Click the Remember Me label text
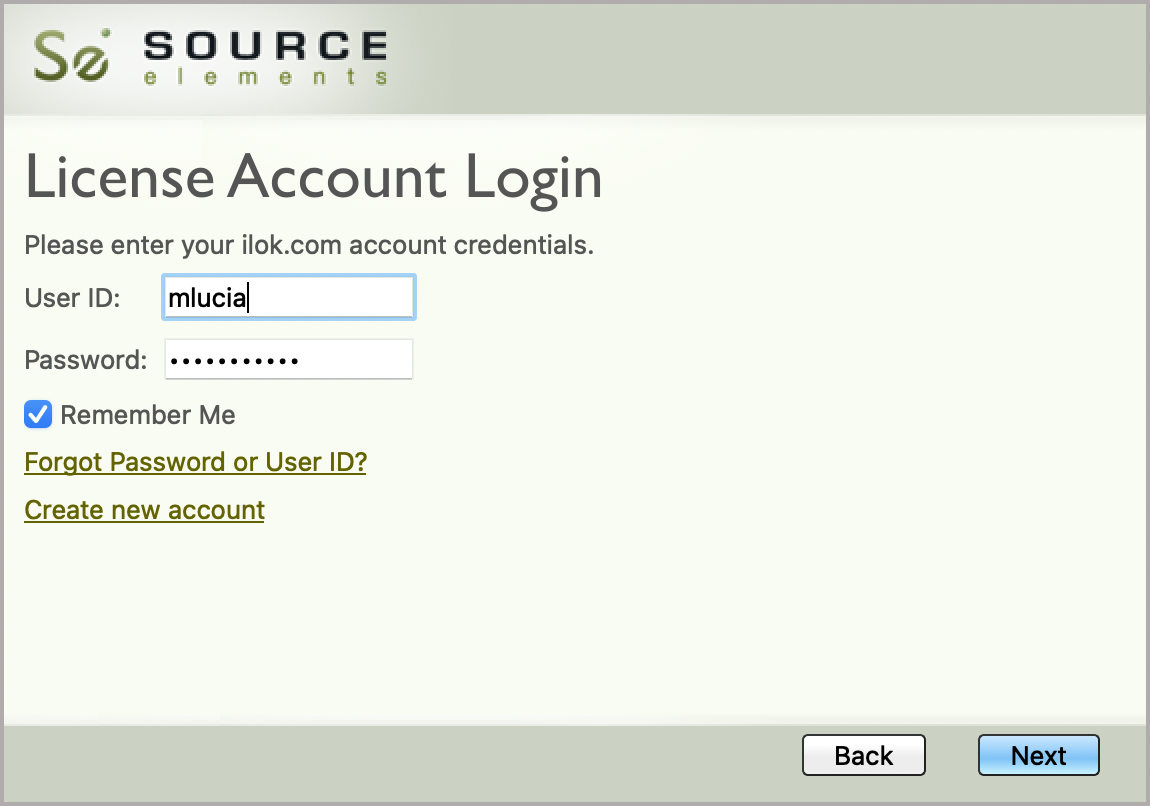Screen dimensions: 1150x806 pos(148,415)
